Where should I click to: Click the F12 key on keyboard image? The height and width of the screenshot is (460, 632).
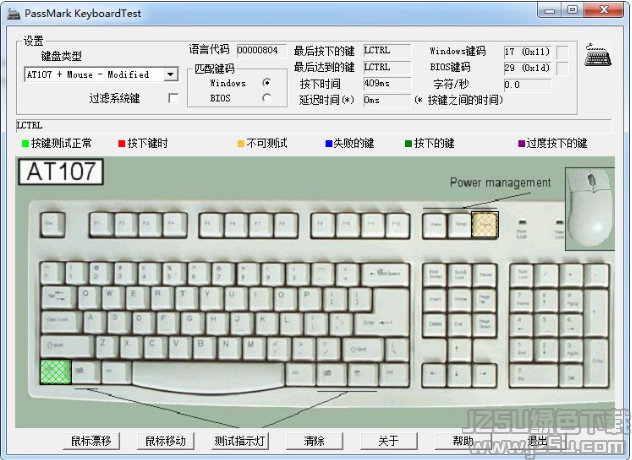click(x=397, y=224)
